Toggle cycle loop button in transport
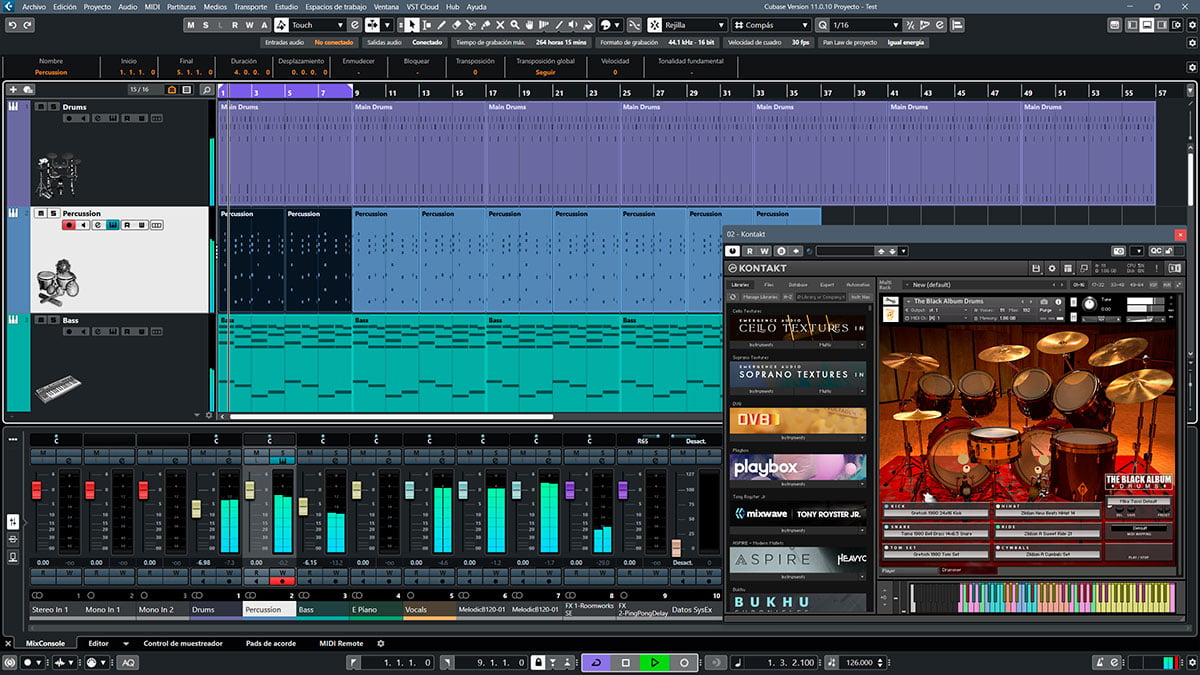 pos(597,663)
